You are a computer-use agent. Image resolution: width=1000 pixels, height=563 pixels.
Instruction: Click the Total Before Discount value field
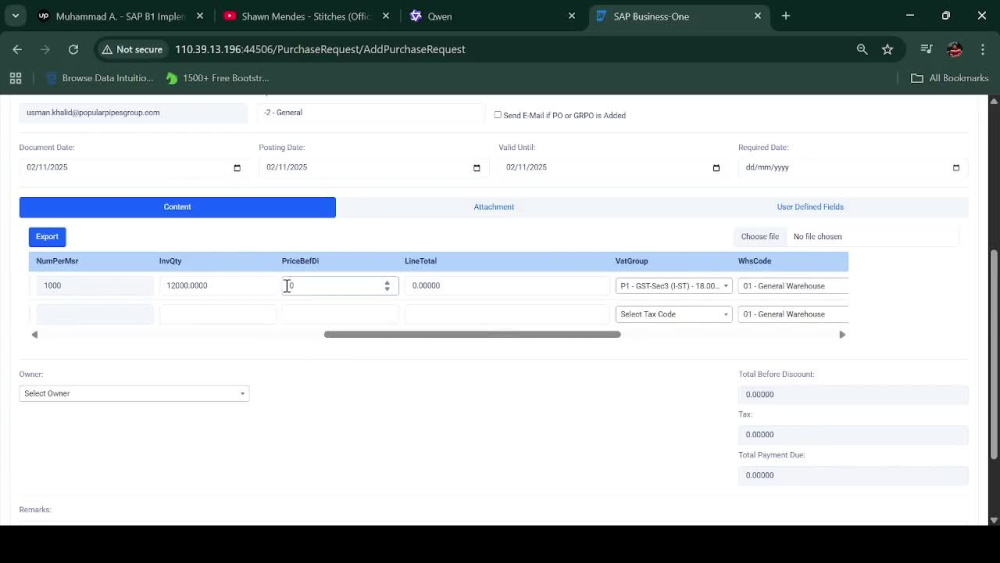pos(853,395)
